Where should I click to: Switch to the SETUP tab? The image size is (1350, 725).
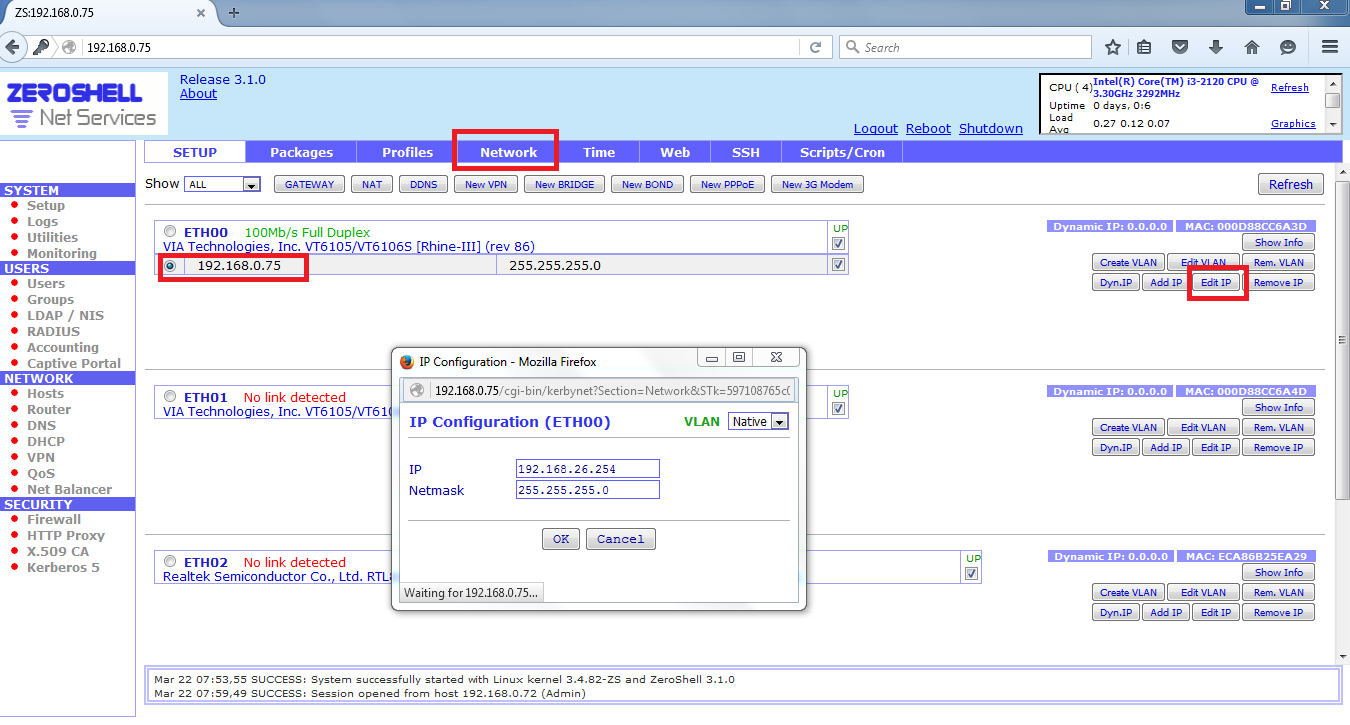[195, 152]
